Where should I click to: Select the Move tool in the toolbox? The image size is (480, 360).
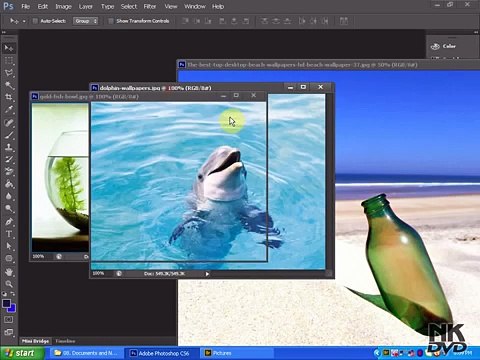[9, 48]
